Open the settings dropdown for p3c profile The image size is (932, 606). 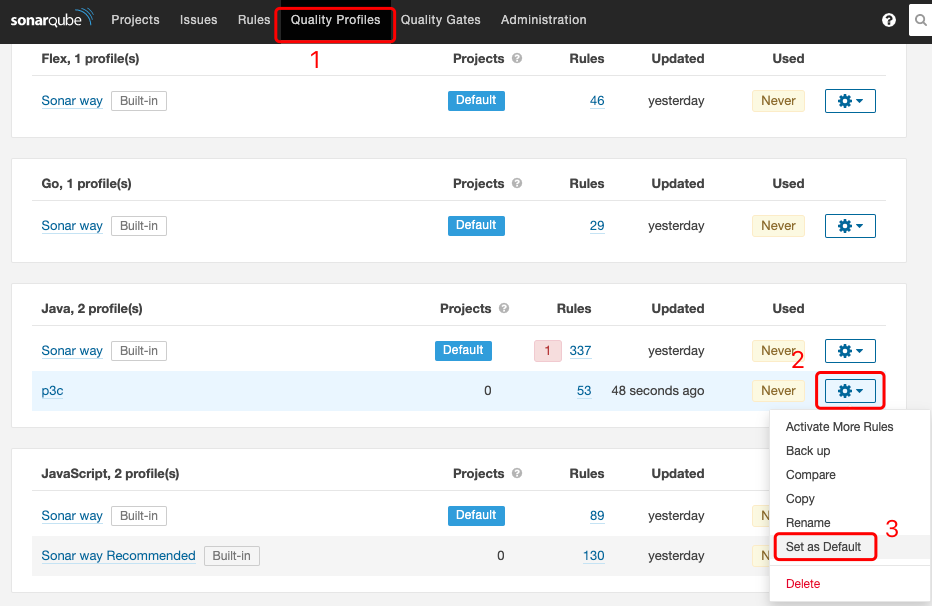[x=849, y=390]
